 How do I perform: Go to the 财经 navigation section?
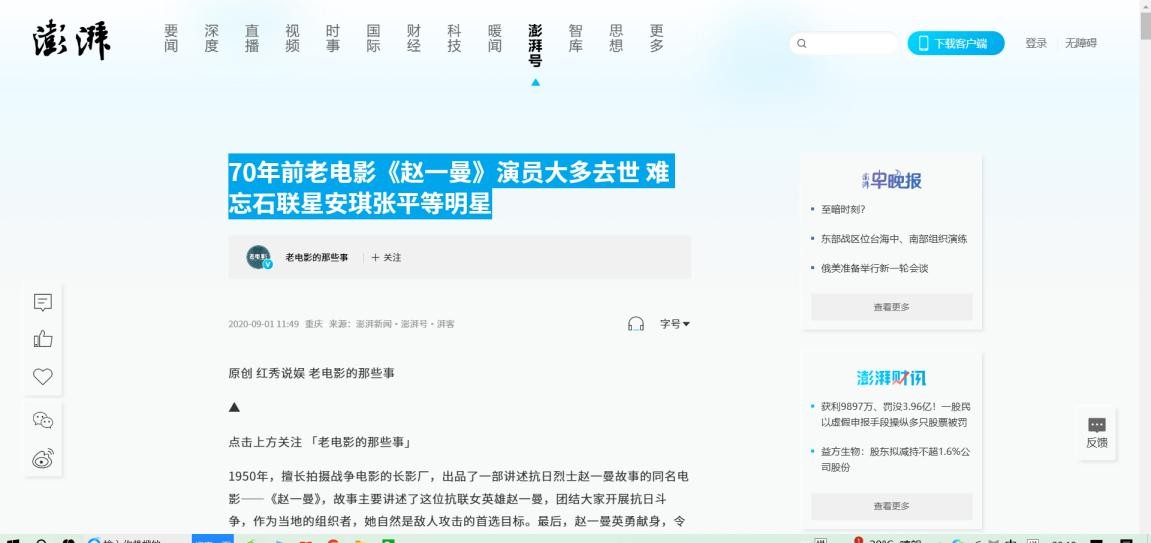click(x=414, y=38)
